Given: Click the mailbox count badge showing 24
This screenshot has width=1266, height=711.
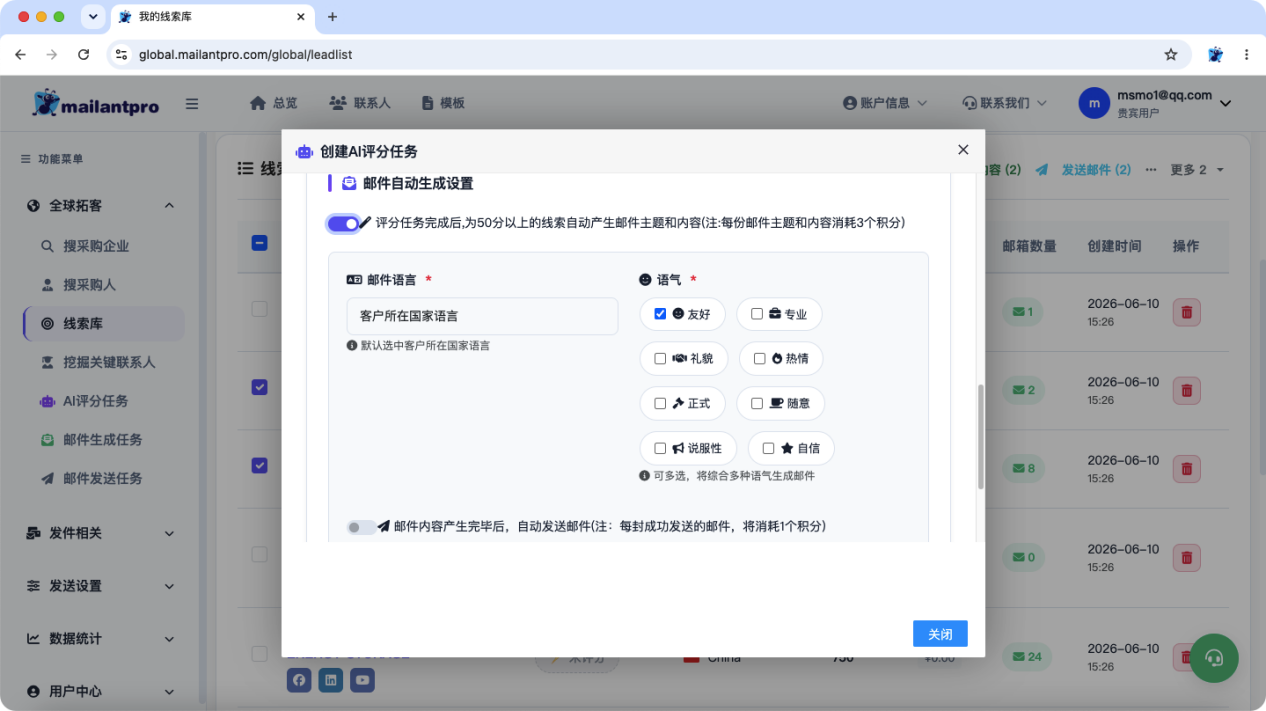Looking at the screenshot, I should 1027,657.
